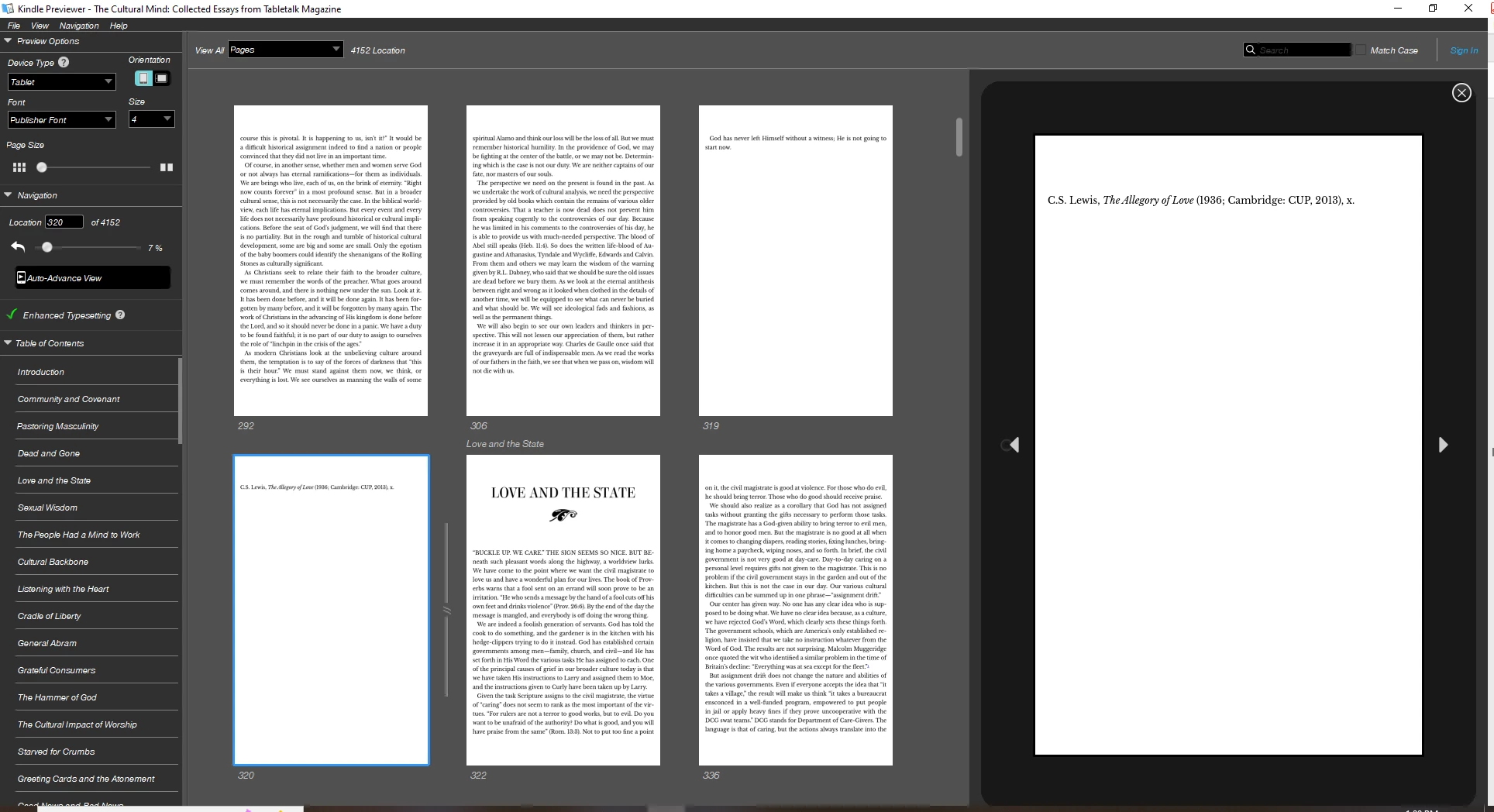
Task: Open View menu
Action: point(40,26)
